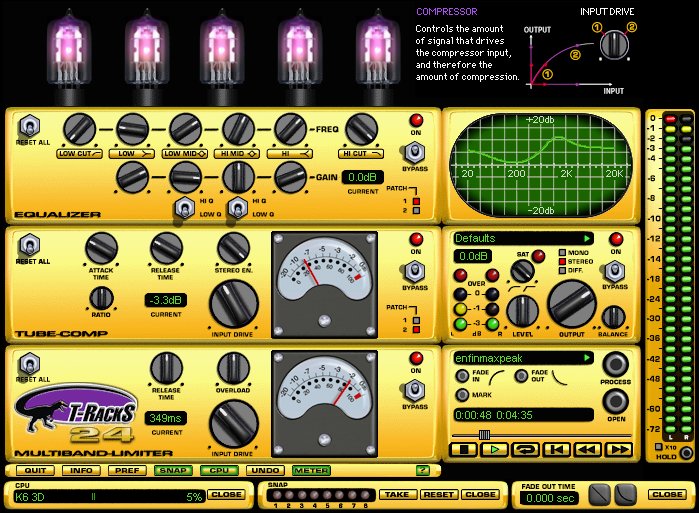Flip the Equalizer Bypass switch
Viewport: 699px width, 513px height.
pos(415,153)
